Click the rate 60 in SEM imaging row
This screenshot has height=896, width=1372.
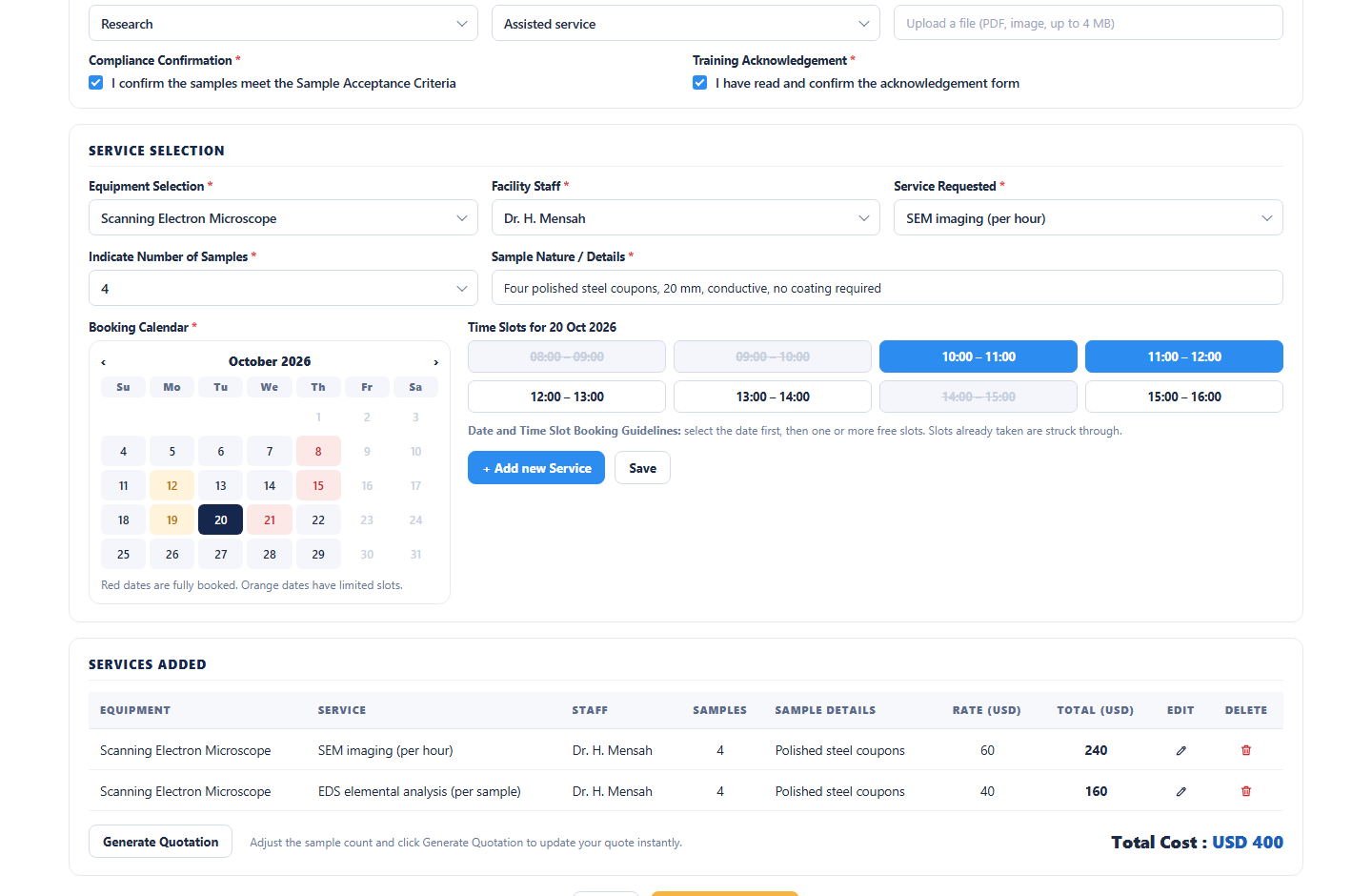pos(987,750)
